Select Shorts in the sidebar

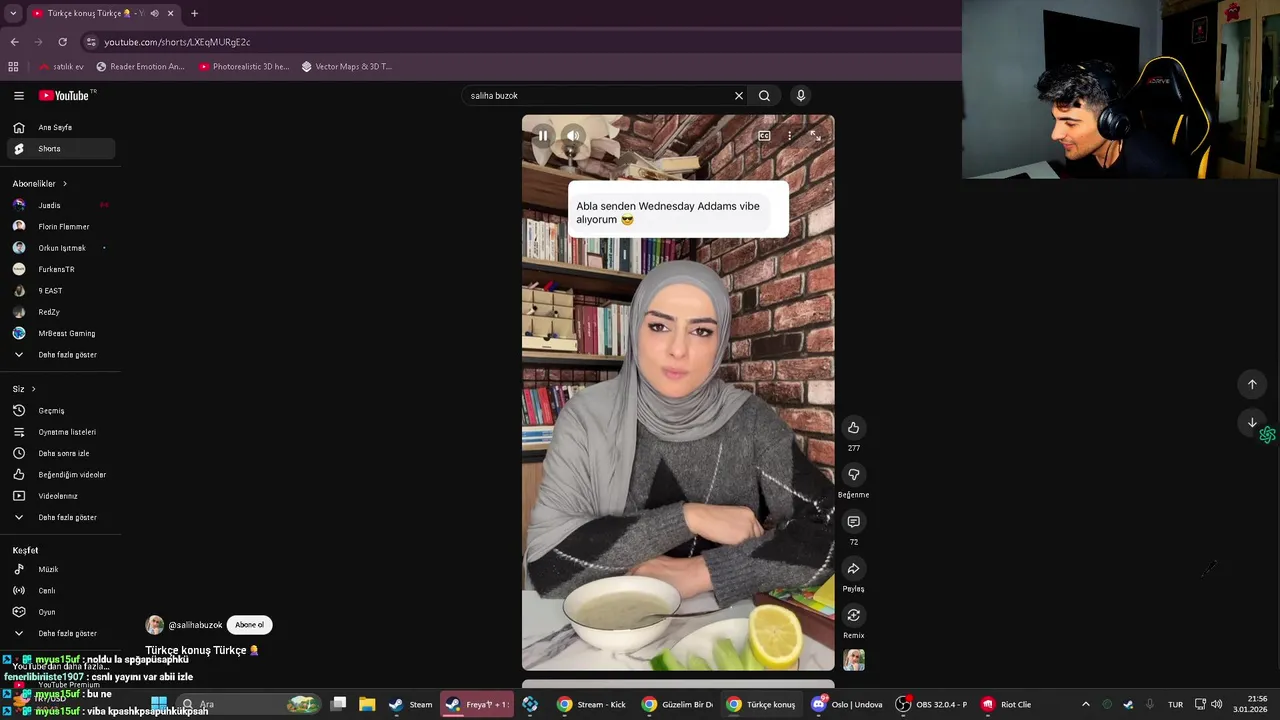coord(61,149)
